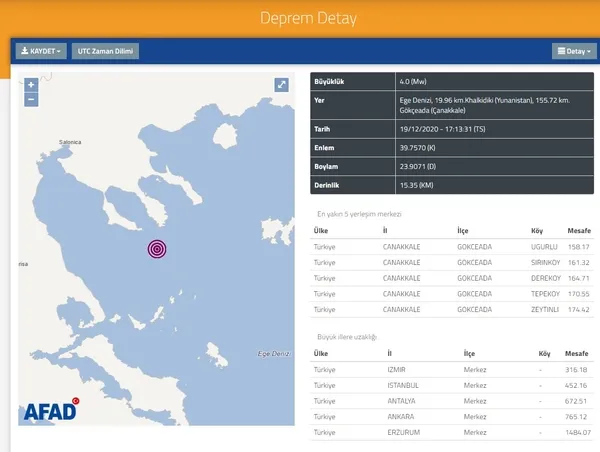This screenshot has width=600, height=452.
Task: Zoom in on the map
Action: (x=31, y=86)
